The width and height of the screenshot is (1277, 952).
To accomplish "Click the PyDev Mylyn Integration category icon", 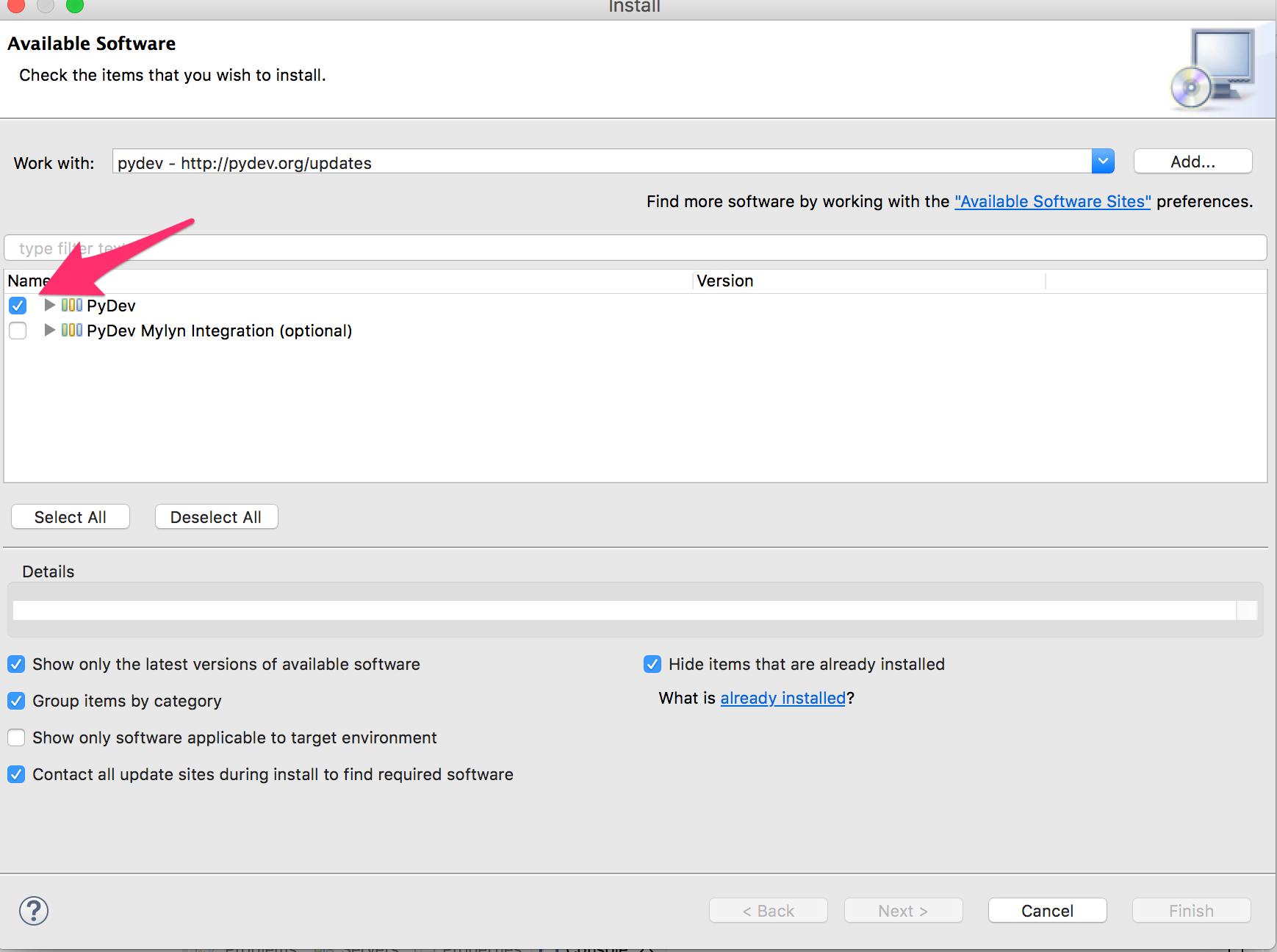I will point(72,330).
